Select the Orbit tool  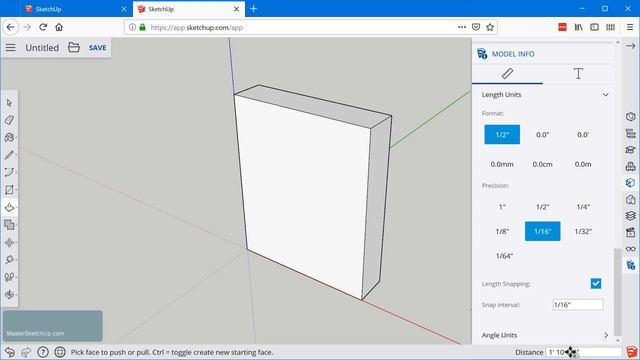(9, 295)
